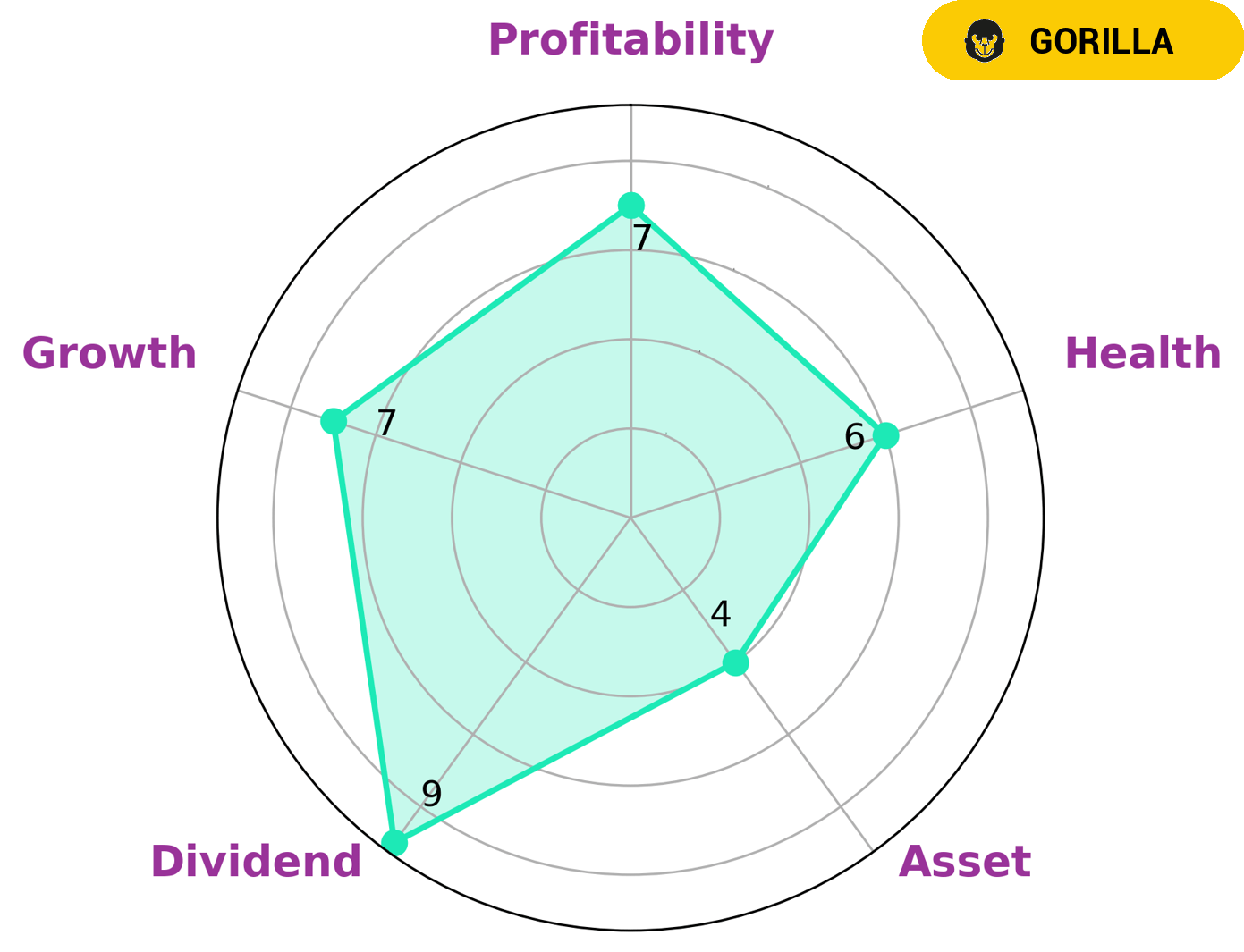This screenshot has width=1244, height=952.
Task: Click the Dividend score value 9
Action: point(432,793)
